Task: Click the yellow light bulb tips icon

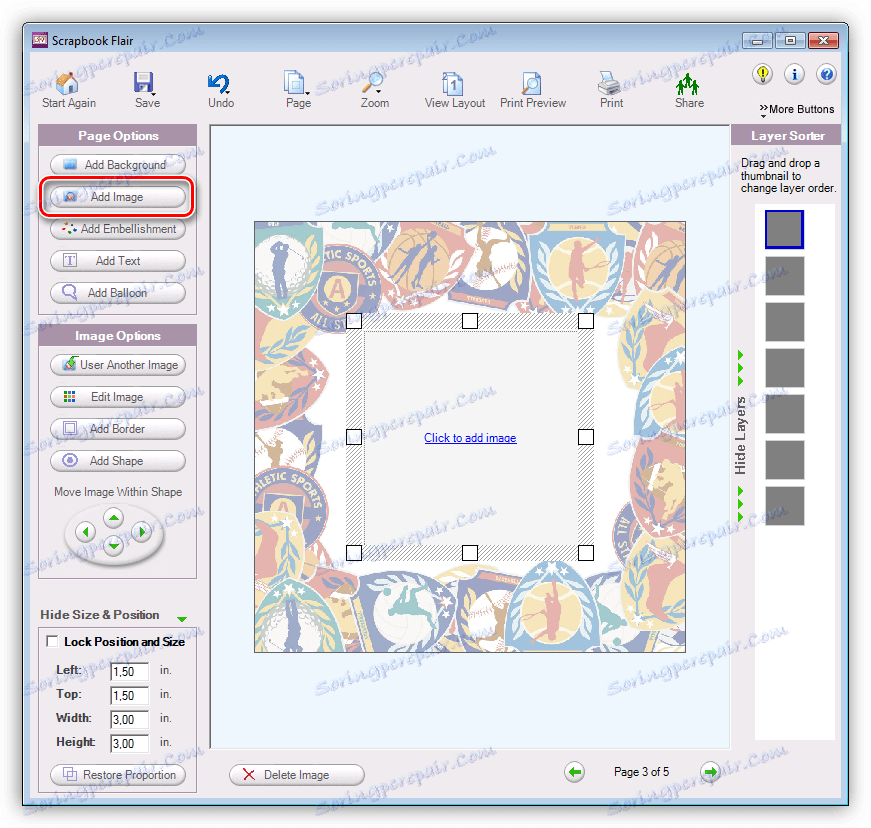Action: click(x=763, y=74)
